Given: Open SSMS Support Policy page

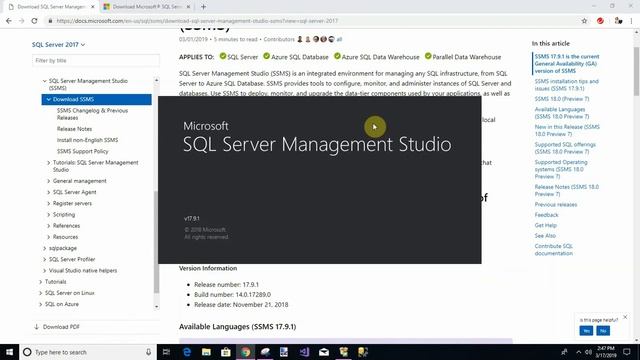Looking at the screenshot, I should [82, 151].
